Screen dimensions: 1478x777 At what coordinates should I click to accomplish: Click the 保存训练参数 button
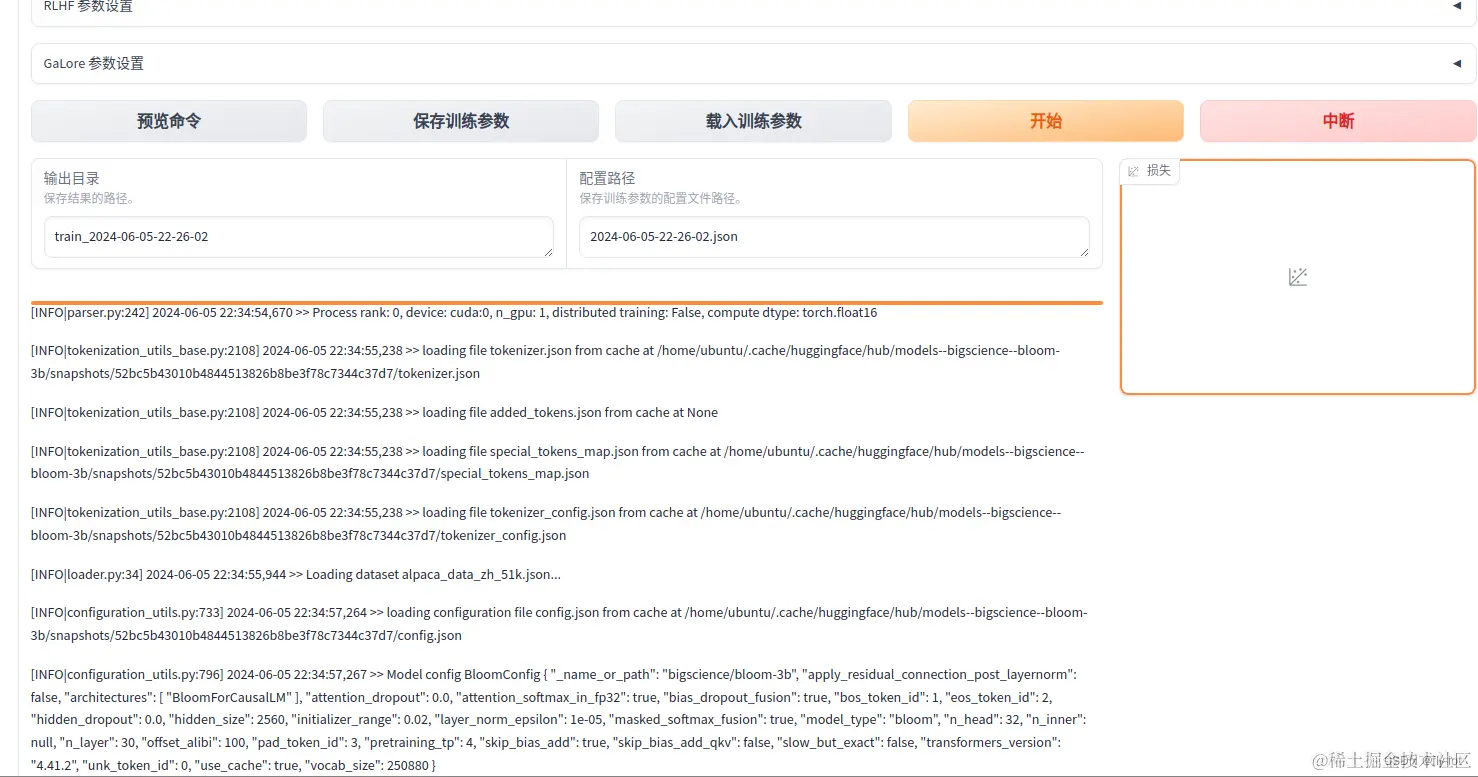coord(461,121)
